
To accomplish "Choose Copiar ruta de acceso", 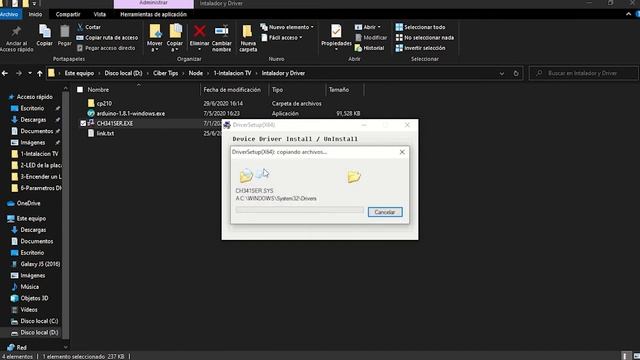I will [107, 38].
